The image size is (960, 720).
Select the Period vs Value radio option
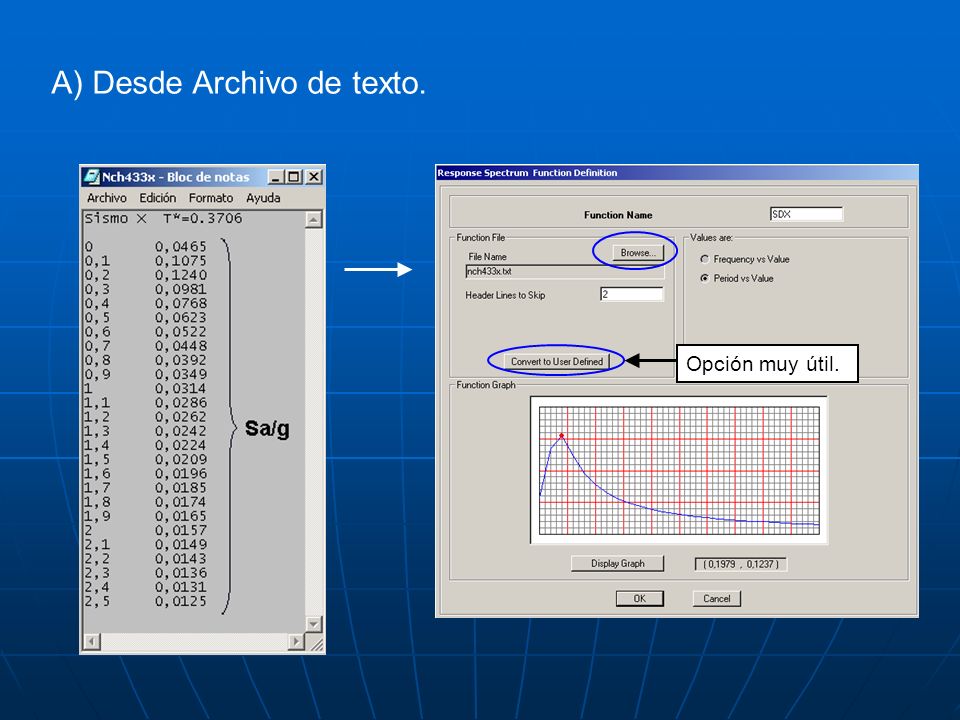(x=705, y=278)
